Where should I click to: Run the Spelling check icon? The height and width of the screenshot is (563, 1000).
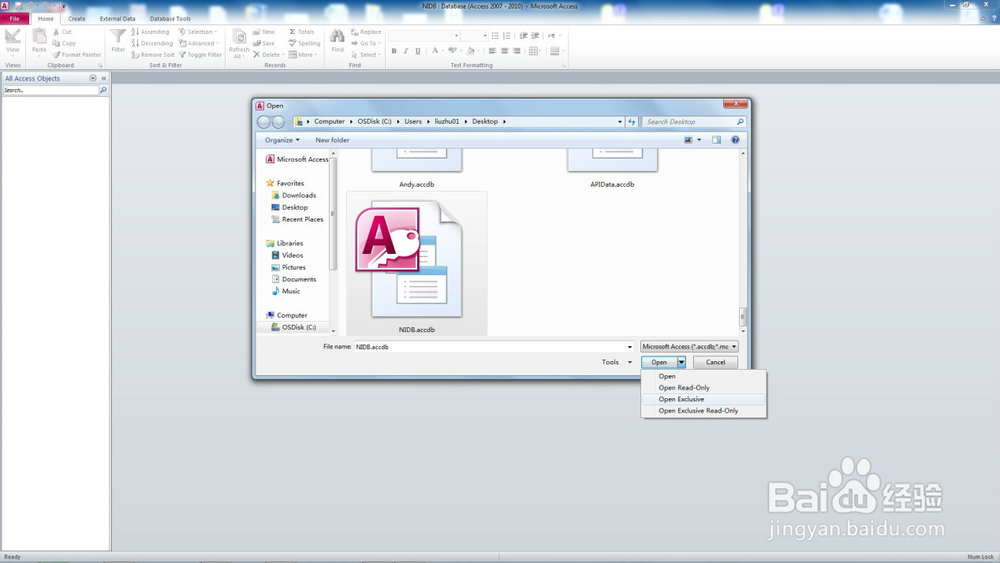coord(293,43)
